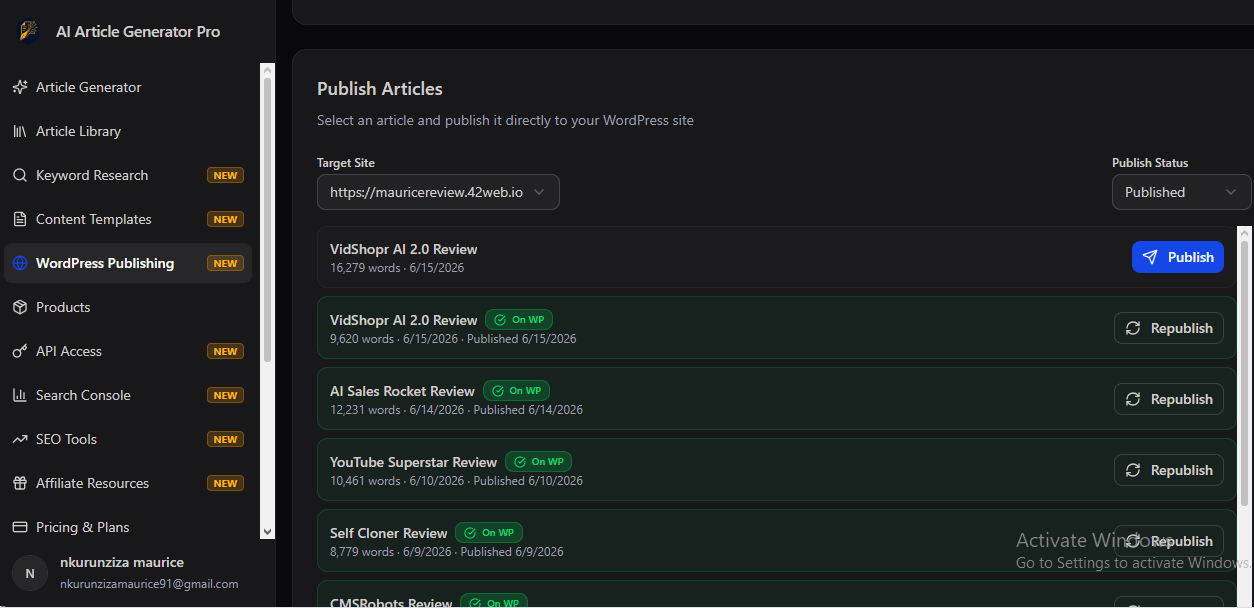Select Content Templates in sidebar
This screenshot has height=608, width=1254.
tap(128, 219)
